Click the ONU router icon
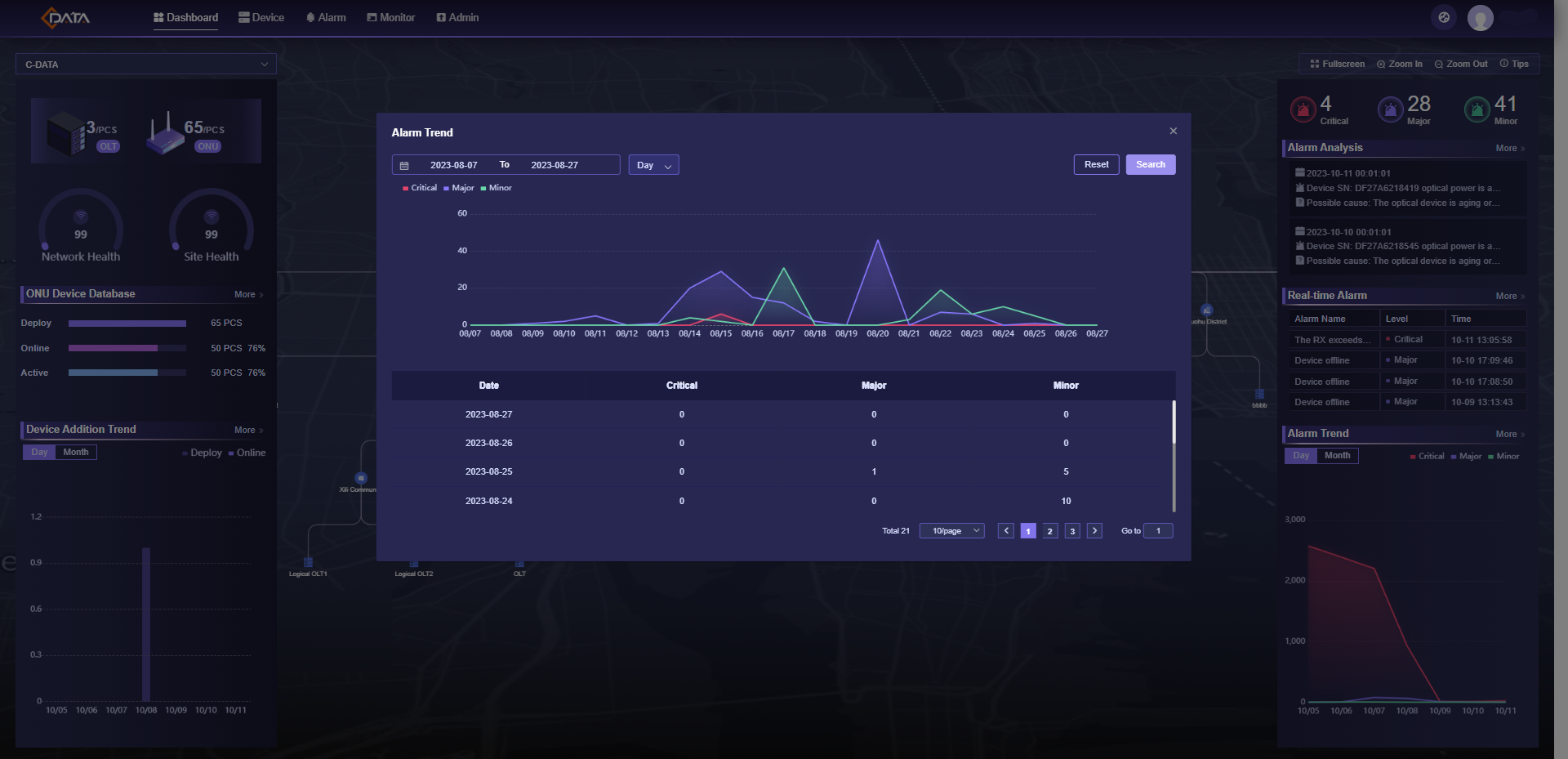 click(165, 135)
